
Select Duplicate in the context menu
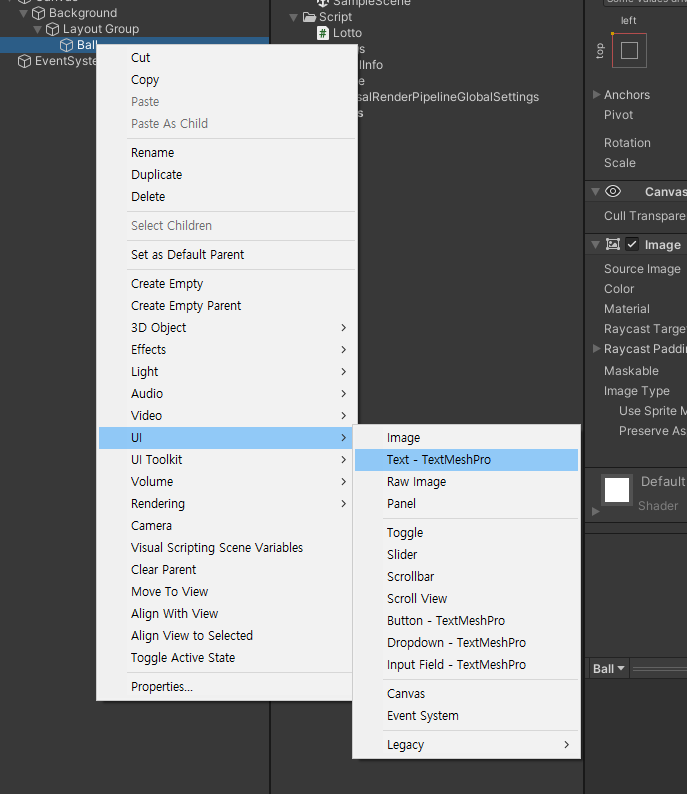[x=227, y=175]
